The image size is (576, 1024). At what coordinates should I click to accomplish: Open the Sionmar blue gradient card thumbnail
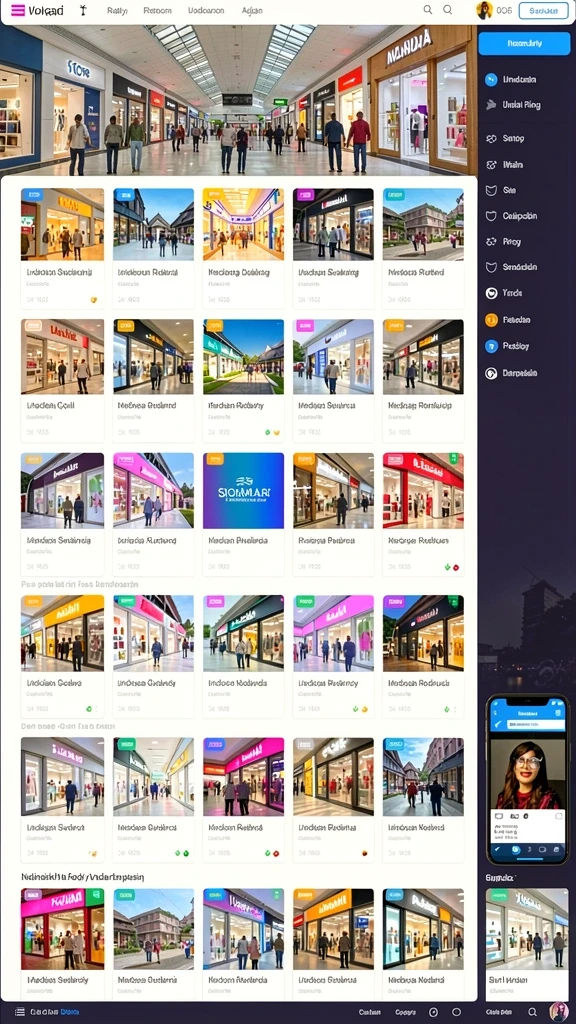(x=244, y=490)
